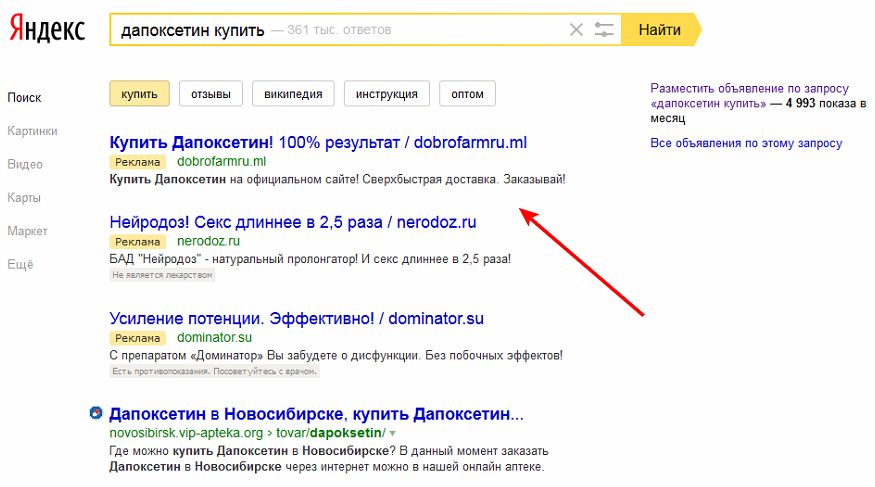Expand the vip-apteka result URL dropdown arrow
The height and width of the screenshot is (487, 875).
click(392, 433)
